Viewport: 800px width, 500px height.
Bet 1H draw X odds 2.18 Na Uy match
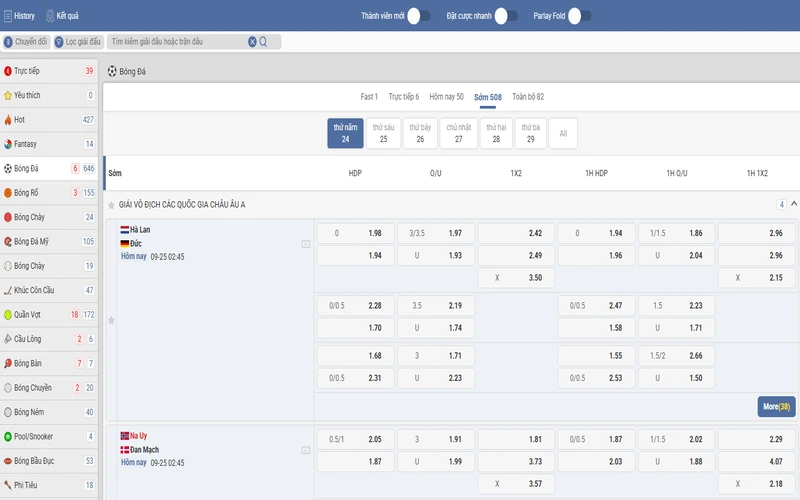757,484
